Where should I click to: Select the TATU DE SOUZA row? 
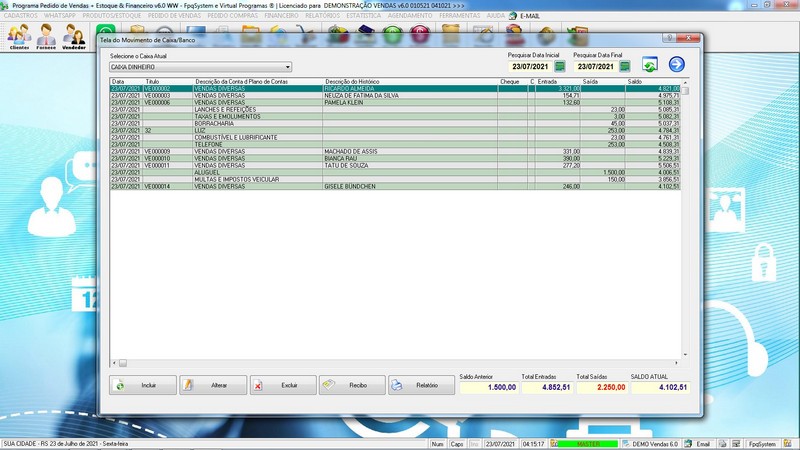click(x=395, y=165)
